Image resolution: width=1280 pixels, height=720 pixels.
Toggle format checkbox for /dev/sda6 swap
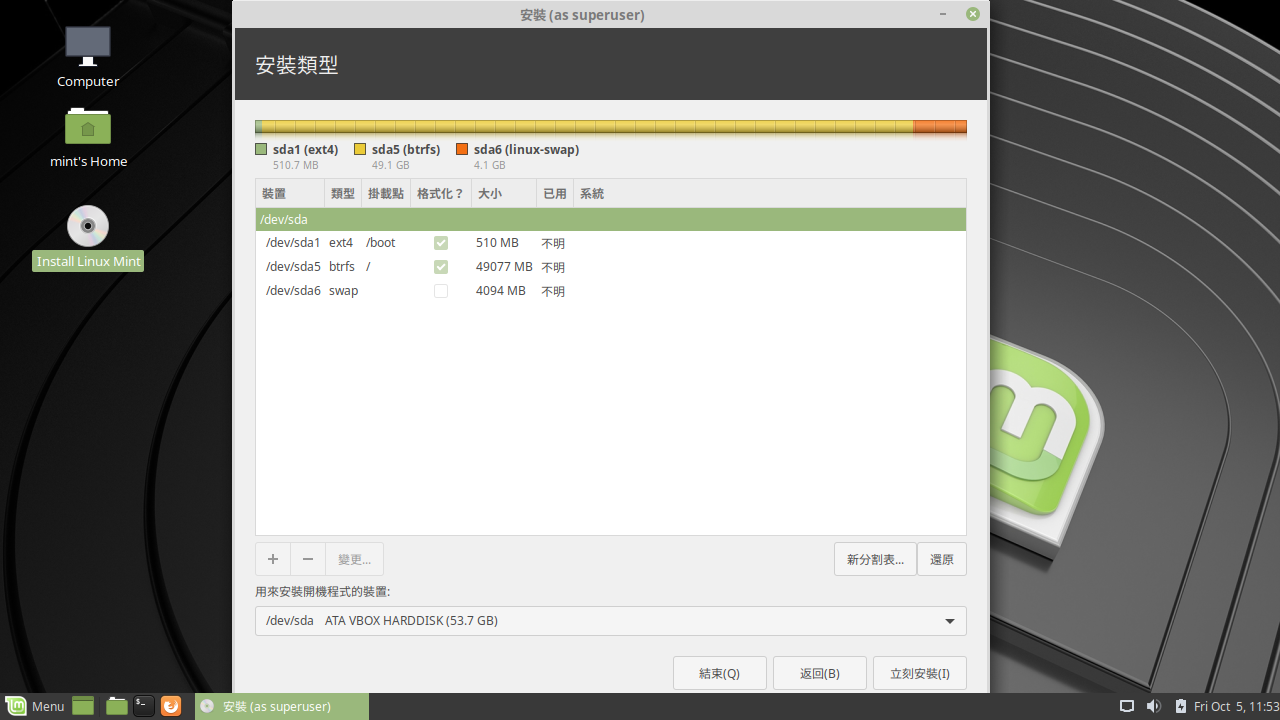pos(441,291)
